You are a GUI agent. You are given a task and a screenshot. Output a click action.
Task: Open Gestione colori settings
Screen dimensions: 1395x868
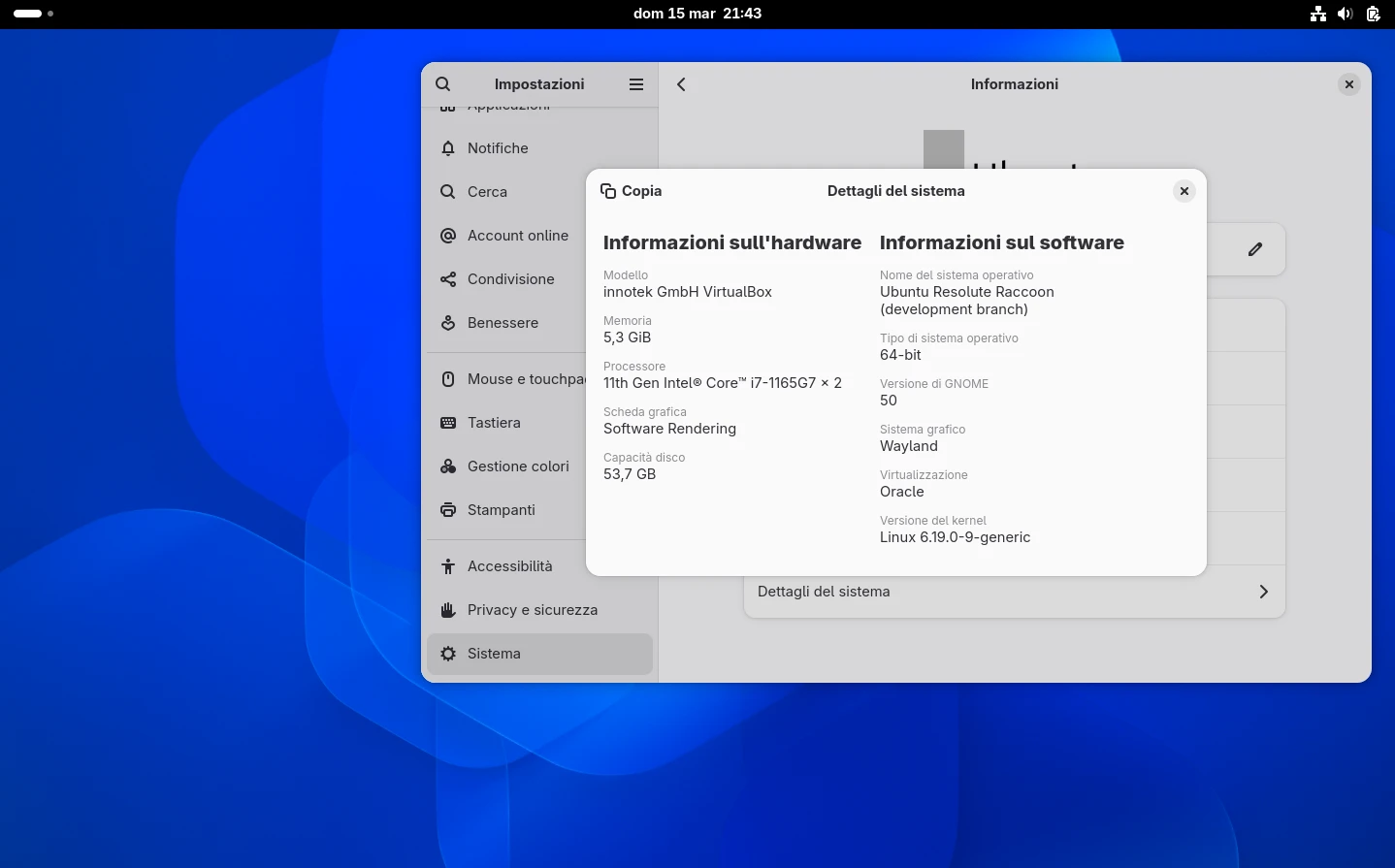point(518,466)
